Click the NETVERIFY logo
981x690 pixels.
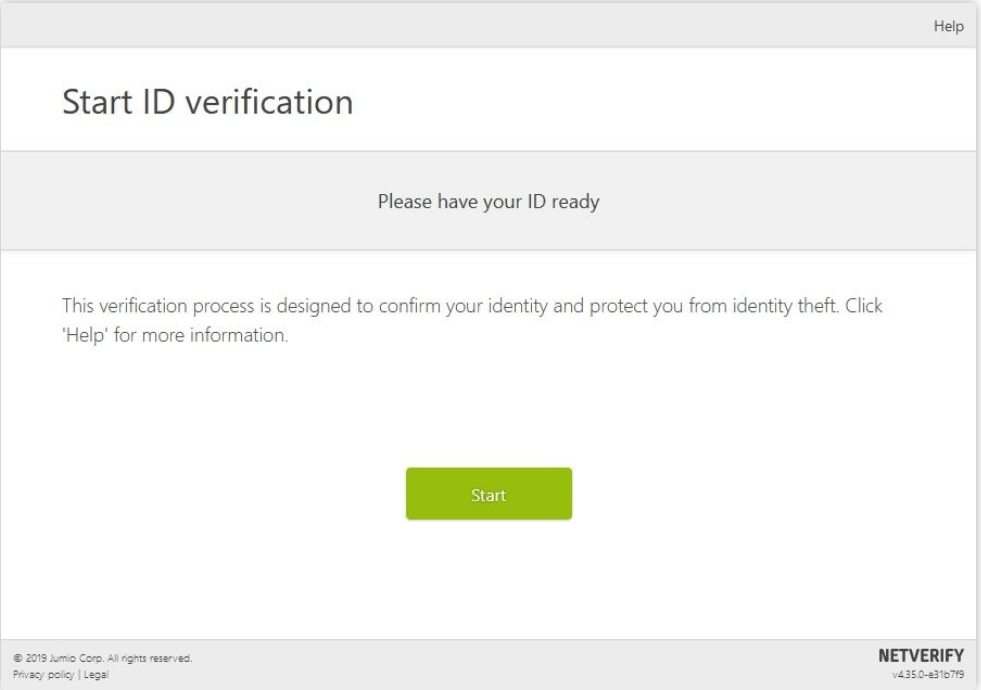click(x=921, y=656)
